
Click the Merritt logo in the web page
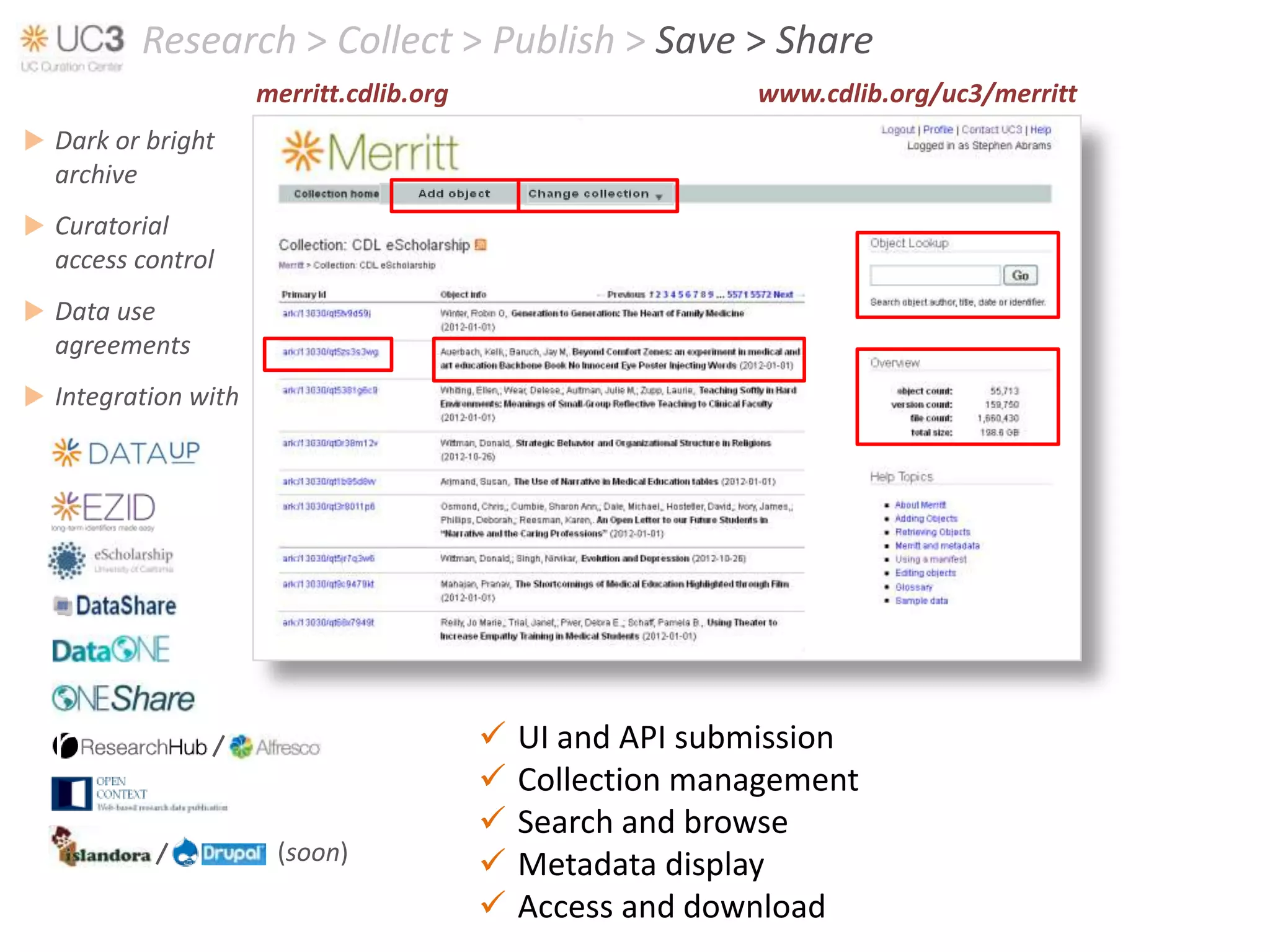tap(370, 151)
